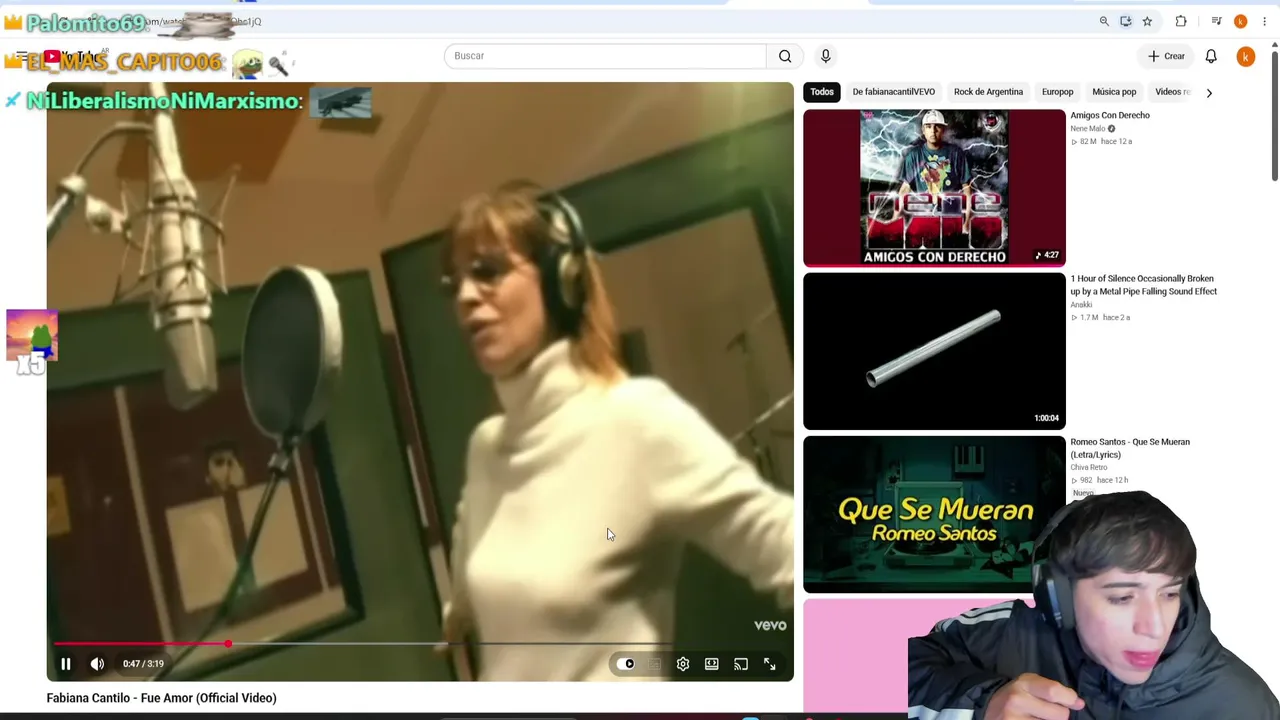Open the Que Se Mueran thumbnail
Viewport: 1280px width, 720px height.
pos(934,514)
